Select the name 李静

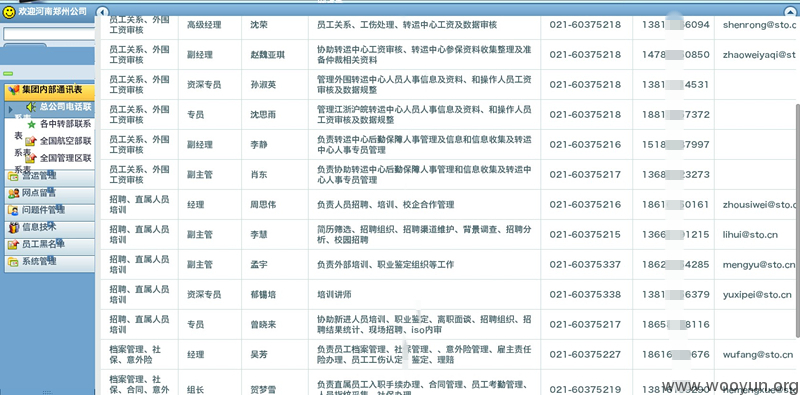pos(259,145)
